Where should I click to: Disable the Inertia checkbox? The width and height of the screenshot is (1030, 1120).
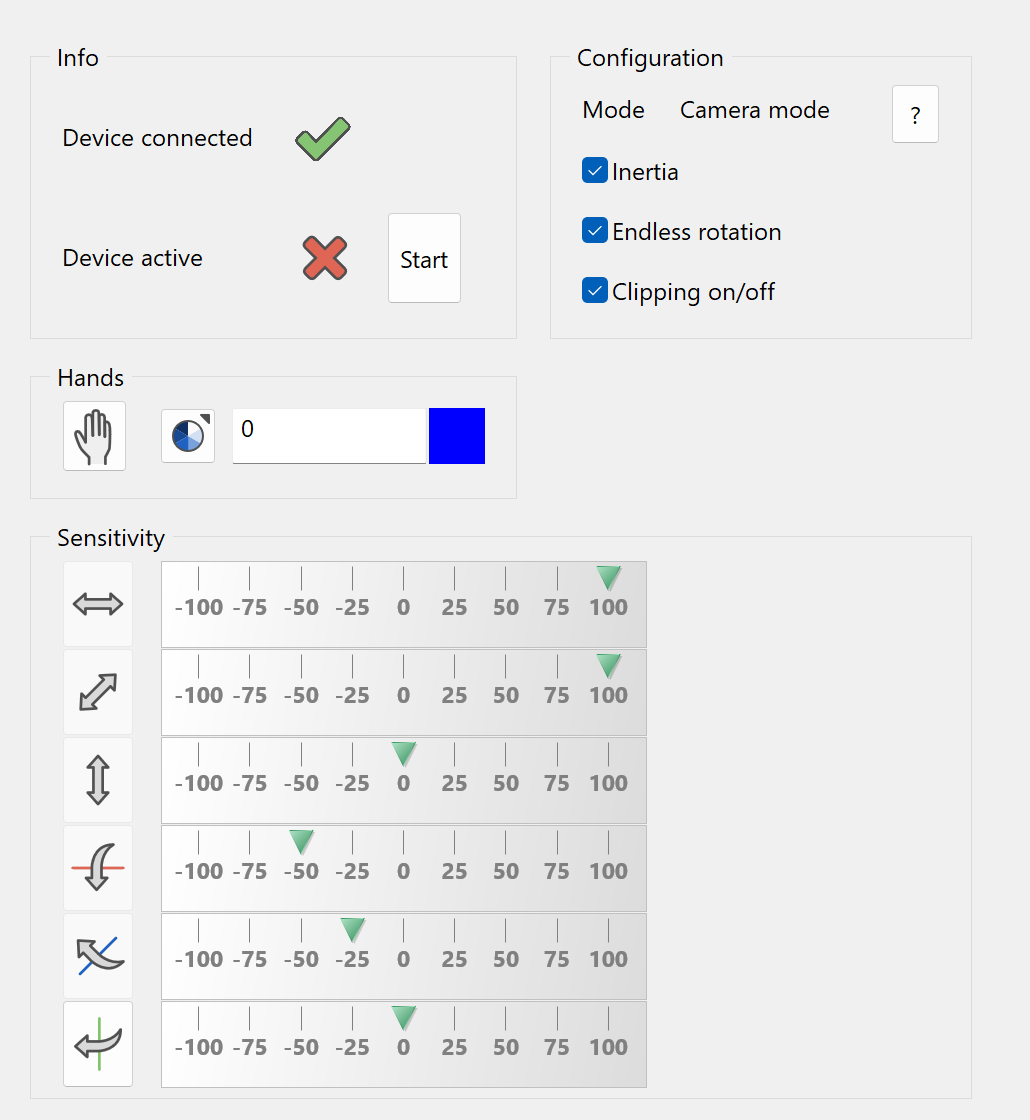[594, 170]
